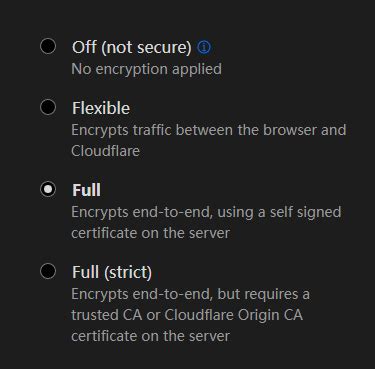
Task: Click "Encrypts end-to-end, but requires a" line
Action: click(x=190, y=294)
